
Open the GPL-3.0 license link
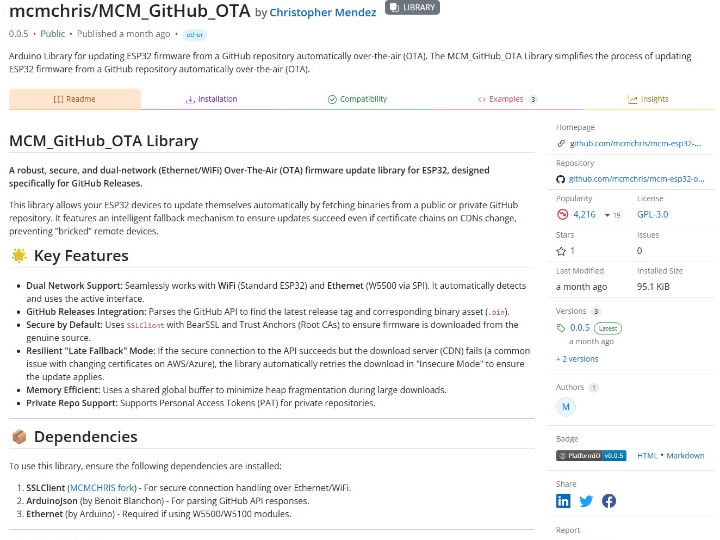[652, 214]
